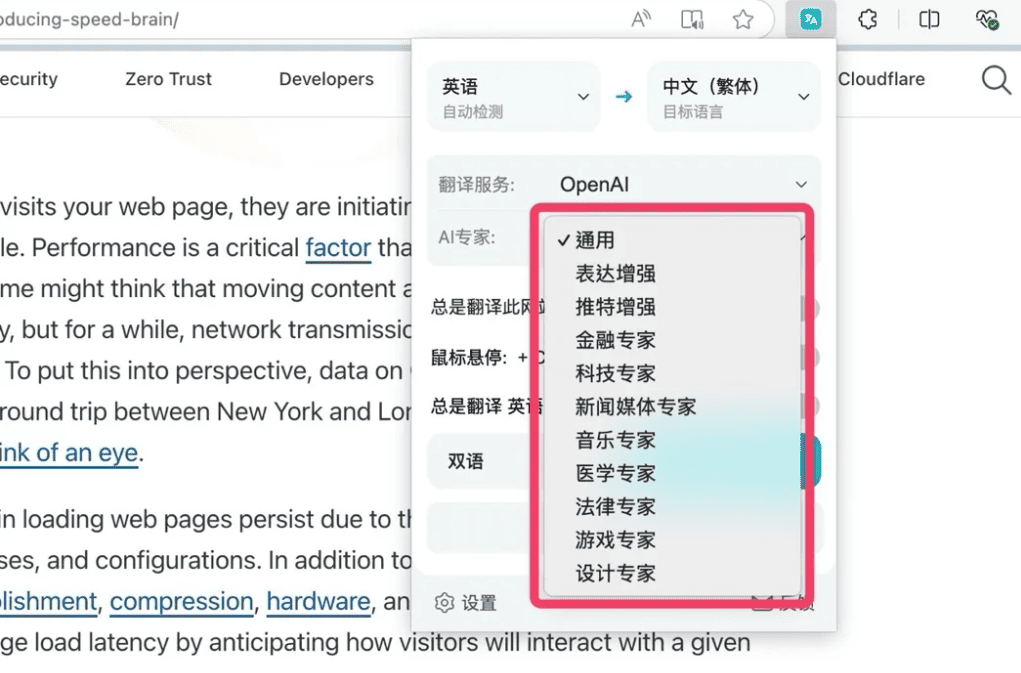1021x673 pixels.
Task: Pick 新闻媒体专家 from the expert list
Action: pos(673,407)
